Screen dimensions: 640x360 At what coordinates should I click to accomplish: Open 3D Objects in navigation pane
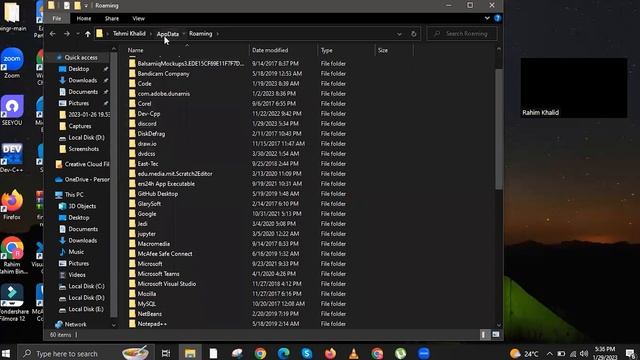coord(82,206)
